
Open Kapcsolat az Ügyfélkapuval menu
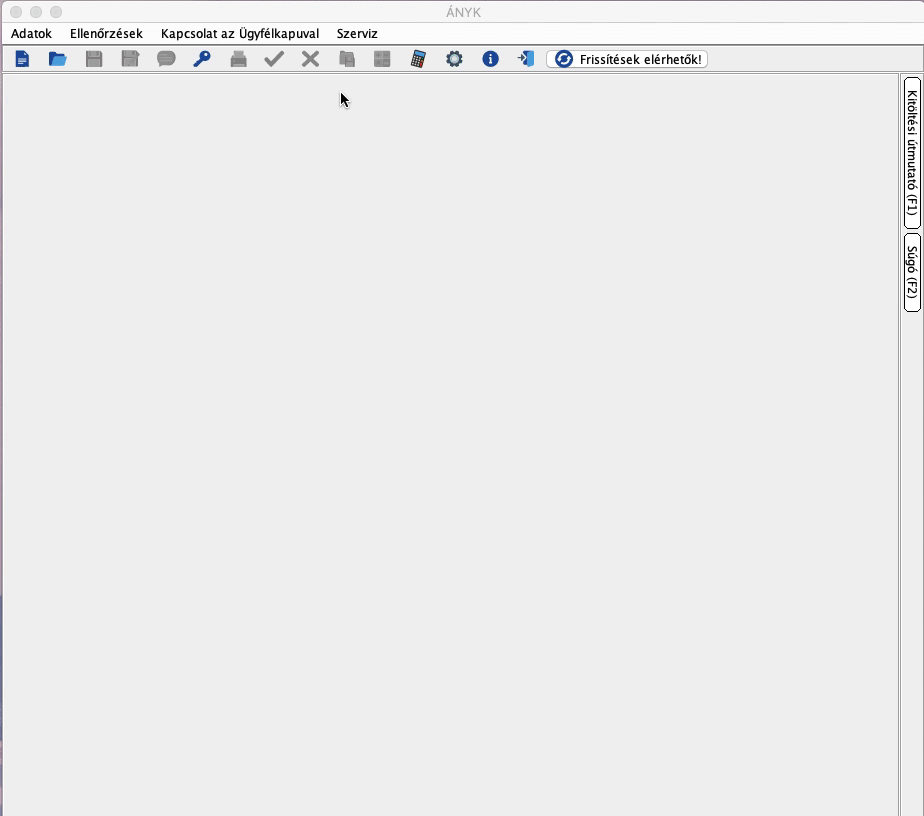240,34
